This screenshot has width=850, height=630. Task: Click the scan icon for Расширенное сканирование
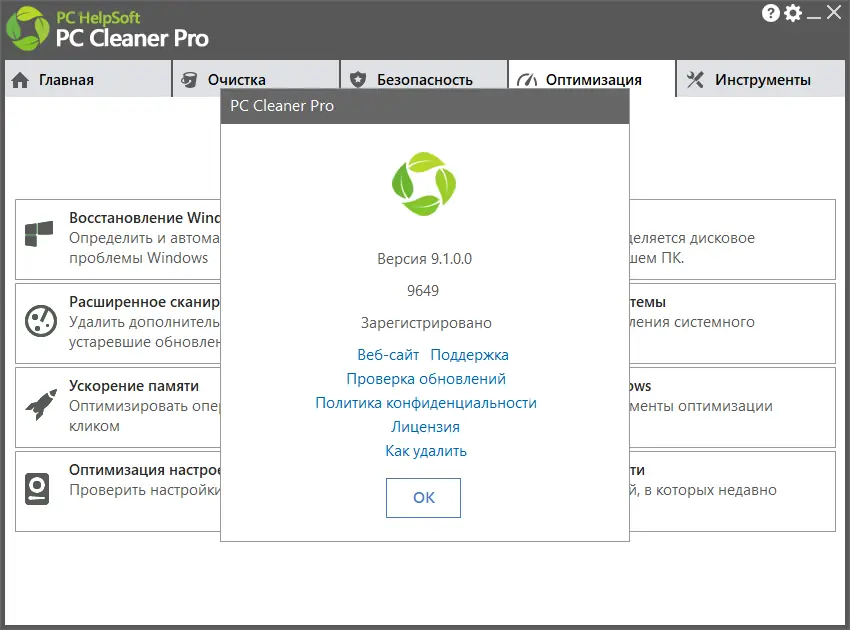coord(41,321)
